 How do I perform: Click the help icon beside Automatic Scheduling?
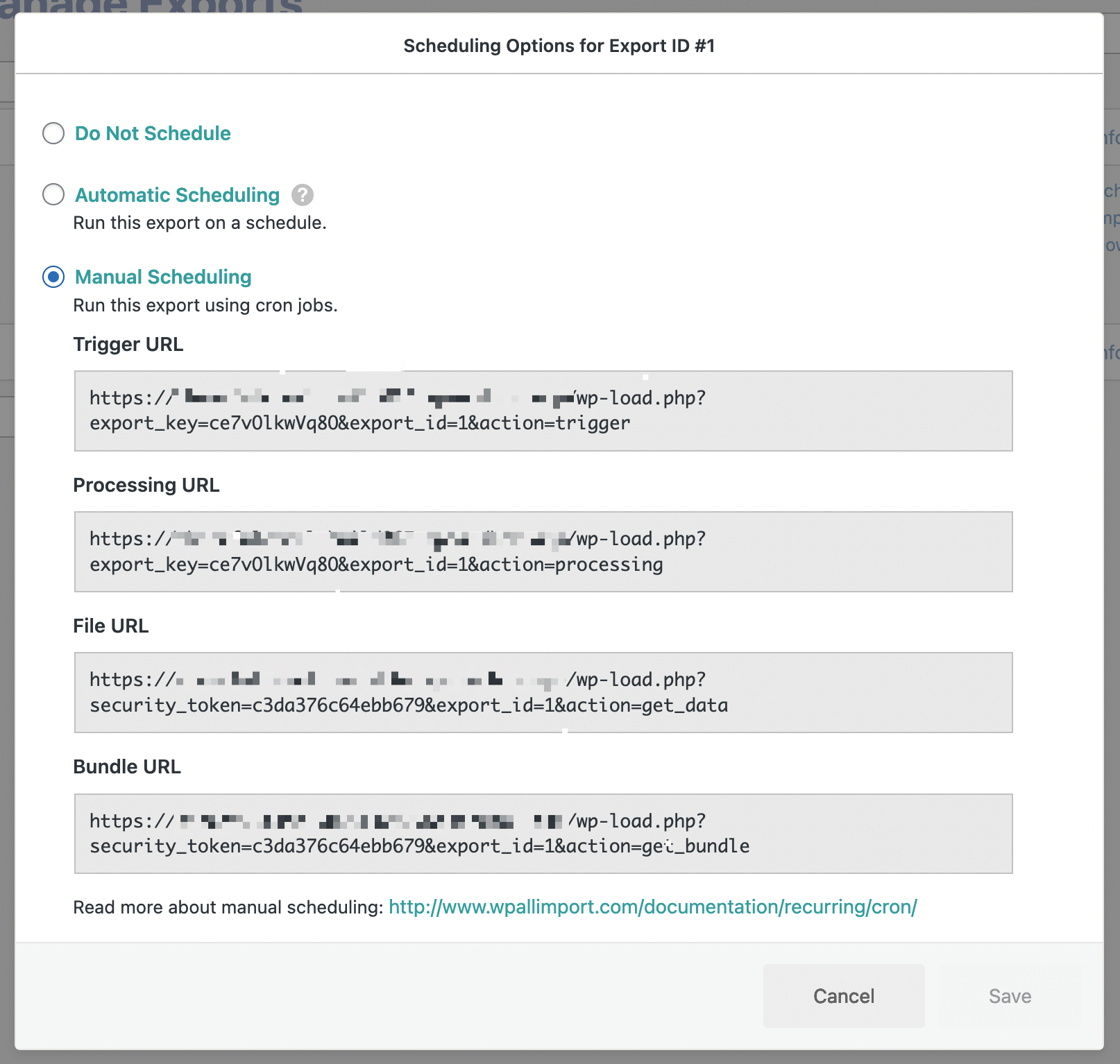(x=302, y=195)
